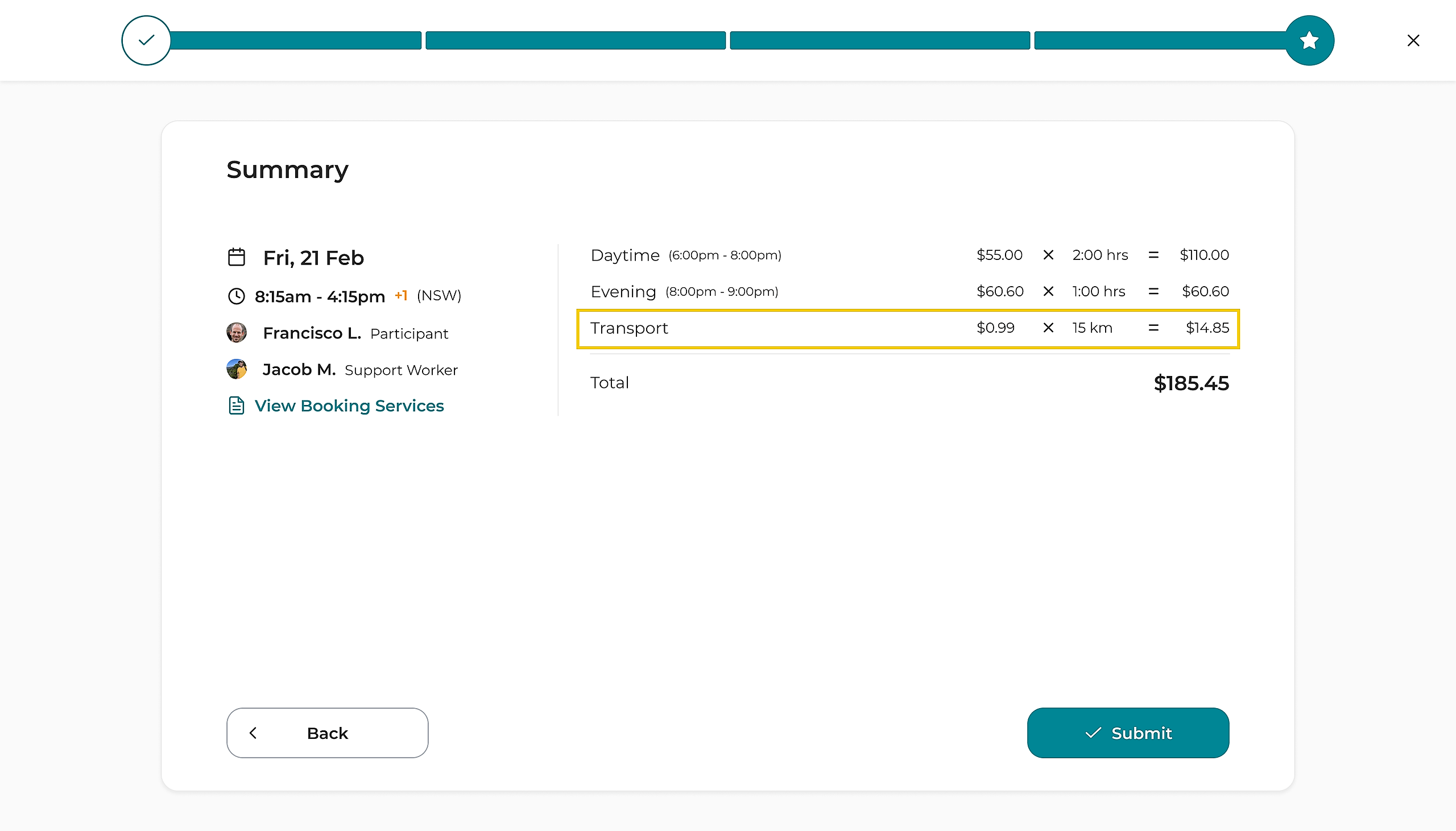Click the first progress bar segment
This screenshot has width=1456, height=831.
pos(296,40)
